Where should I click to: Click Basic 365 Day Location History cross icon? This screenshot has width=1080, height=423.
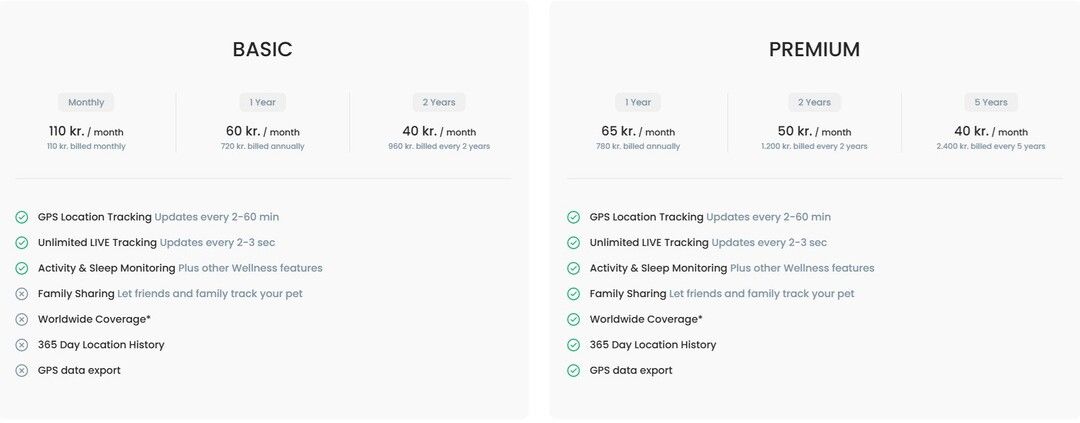22,345
